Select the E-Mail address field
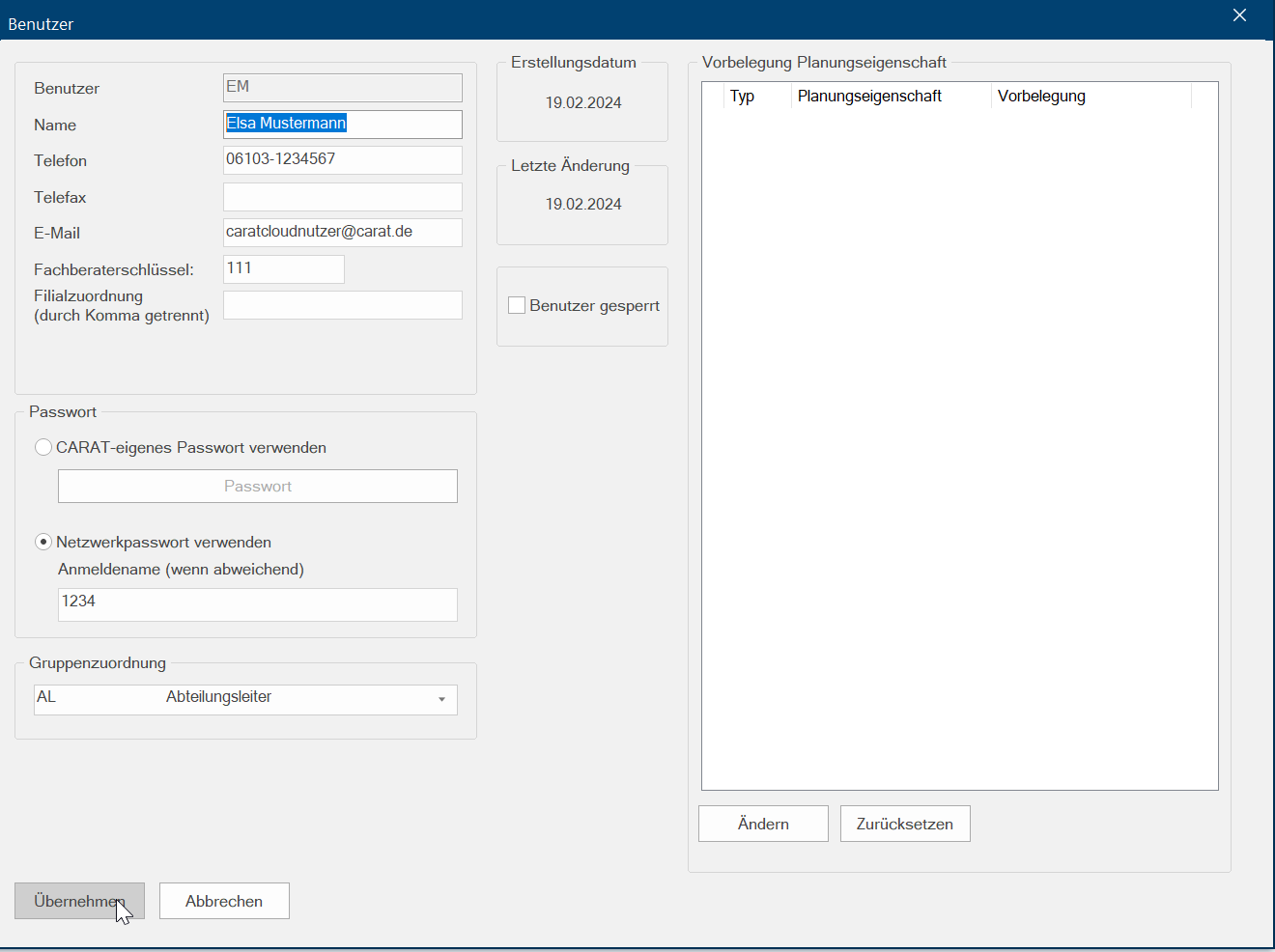The width and height of the screenshot is (1275, 952). click(342, 233)
